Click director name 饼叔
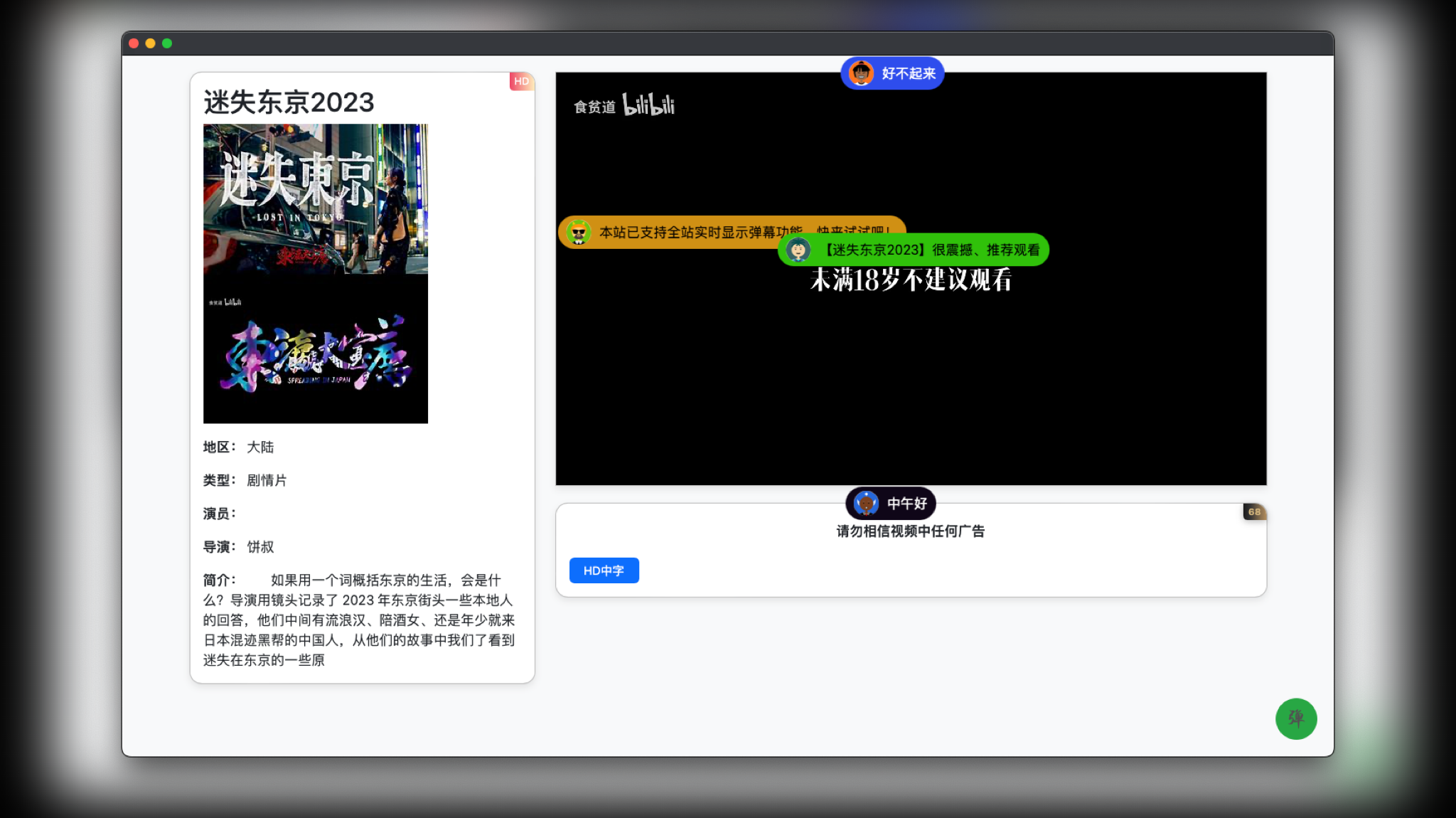 click(x=260, y=547)
